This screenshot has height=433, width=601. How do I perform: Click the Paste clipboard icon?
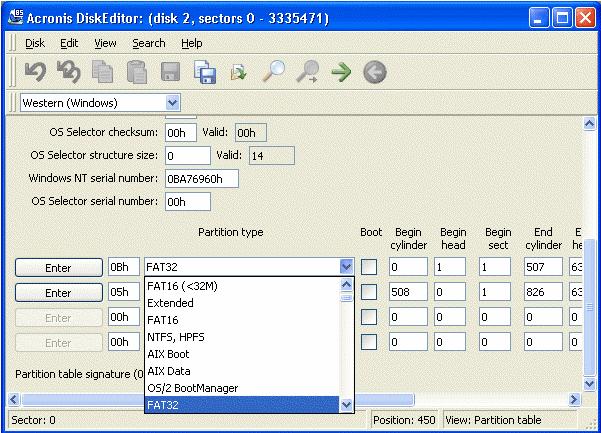click(x=137, y=72)
